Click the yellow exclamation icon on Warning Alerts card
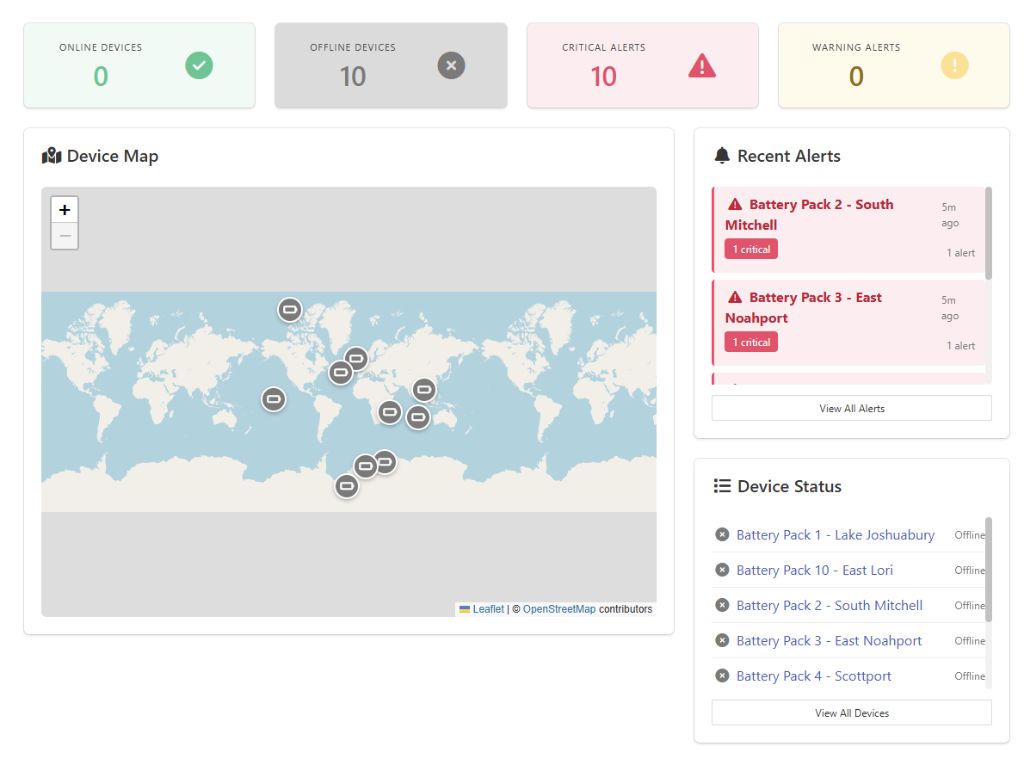This screenshot has width=1024, height=772. tap(954, 65)
